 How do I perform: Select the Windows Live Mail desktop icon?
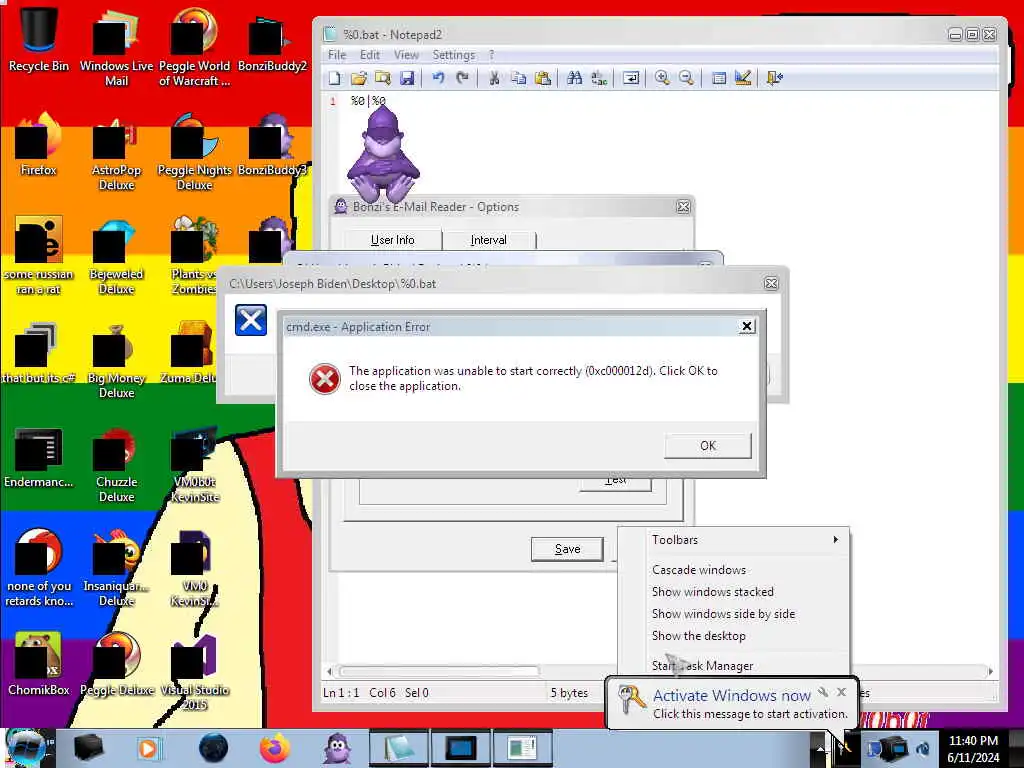coord(116,47)
